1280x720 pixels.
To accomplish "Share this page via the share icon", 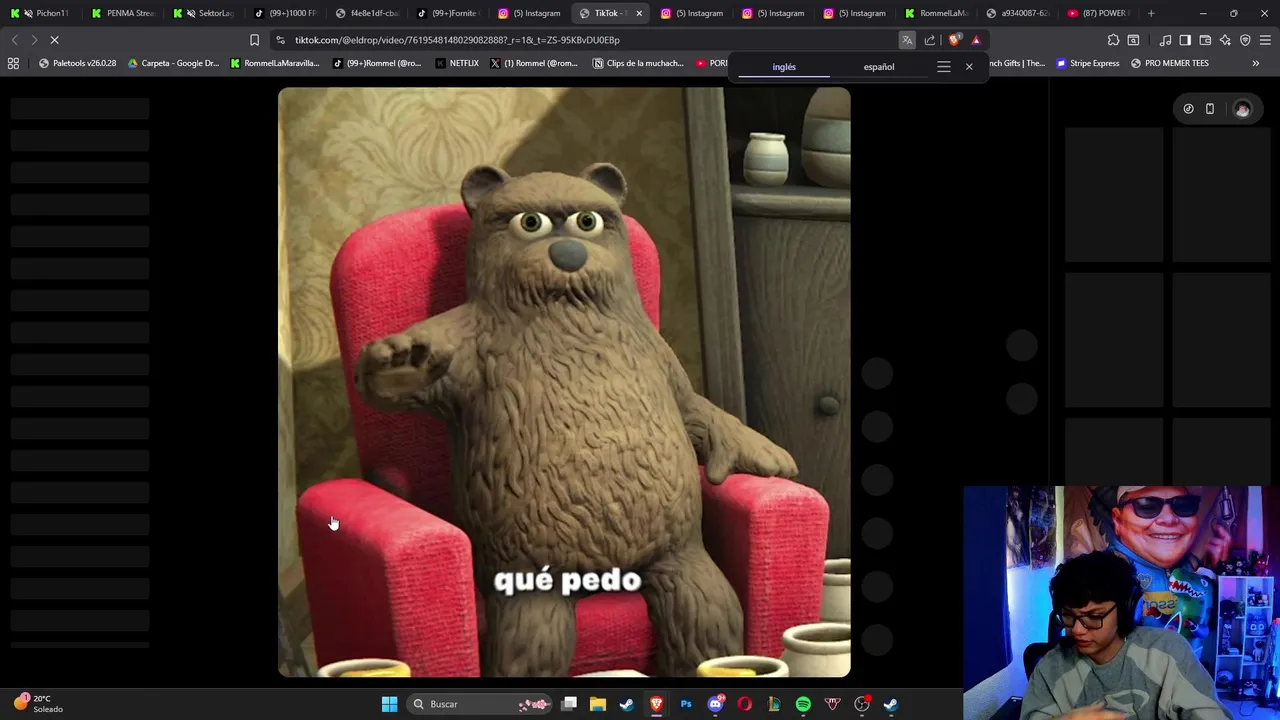I will tap(930, 40).
